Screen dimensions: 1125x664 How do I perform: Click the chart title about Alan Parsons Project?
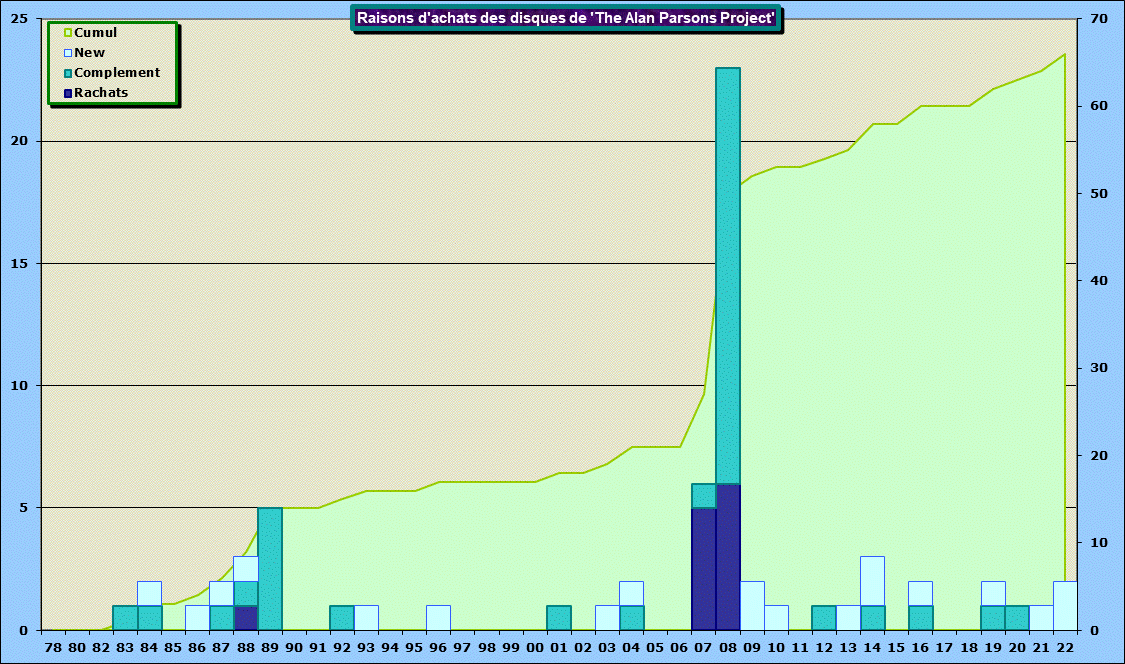click(x=566, y=18)
